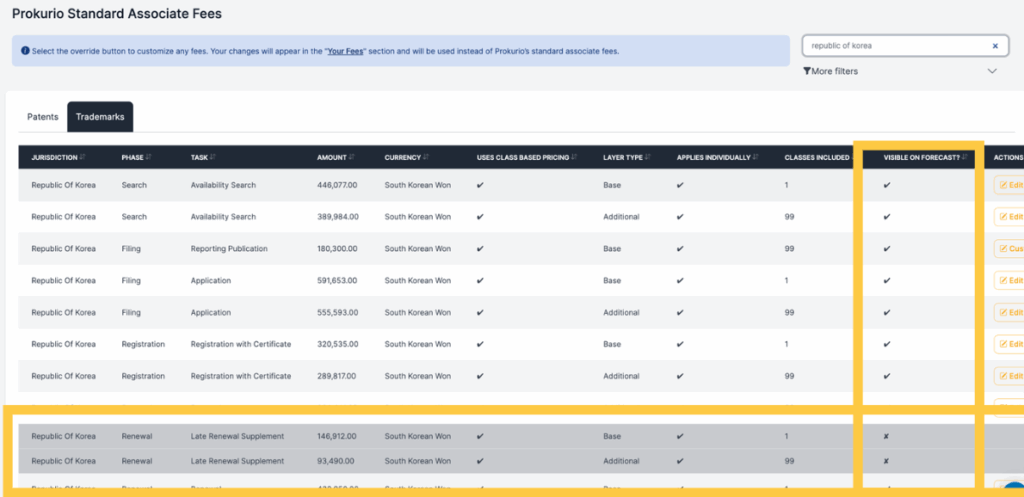
Task: Sort by Task column sort icon
Action: 214,157
